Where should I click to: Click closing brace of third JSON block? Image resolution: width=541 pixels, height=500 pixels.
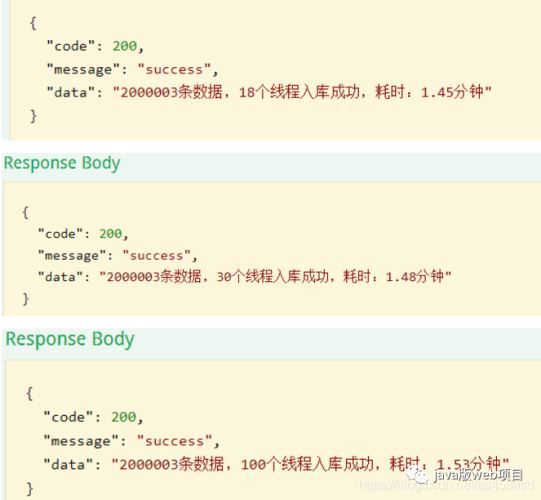[30, 489]
